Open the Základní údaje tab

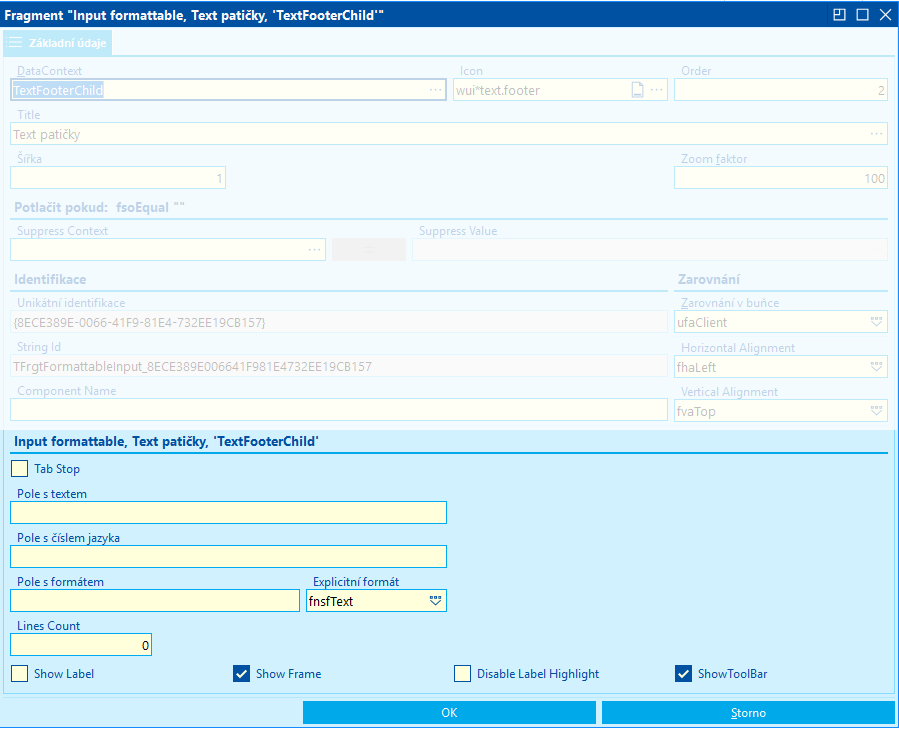[57, 43]
